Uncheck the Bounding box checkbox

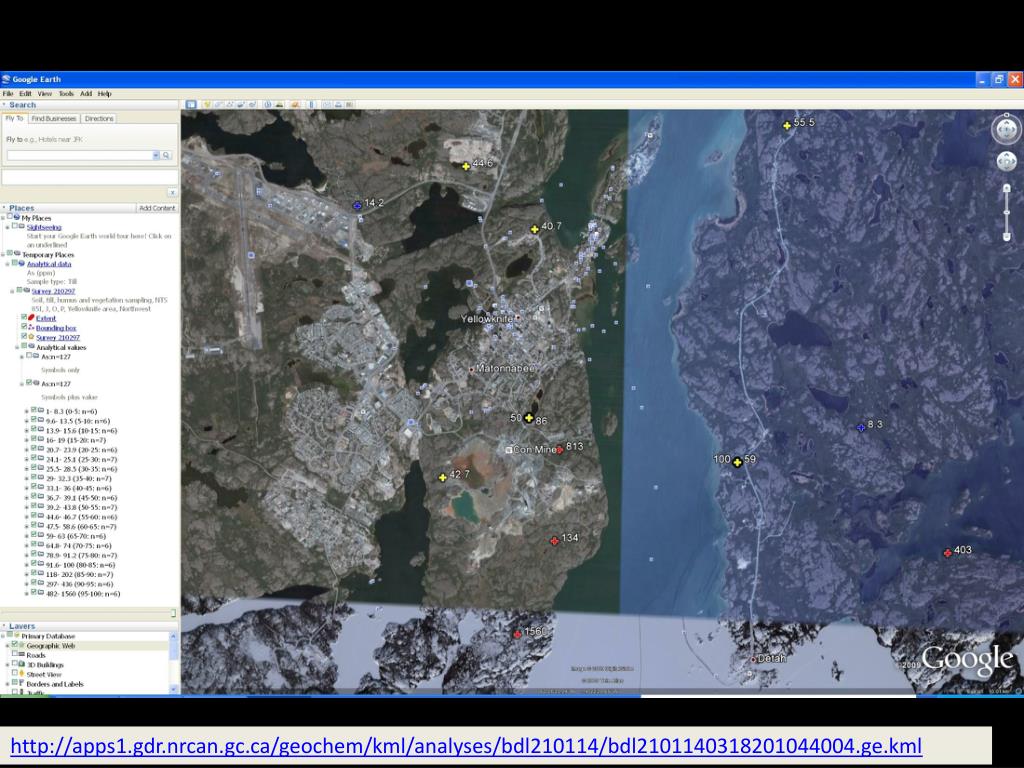[x=24, y=327]
